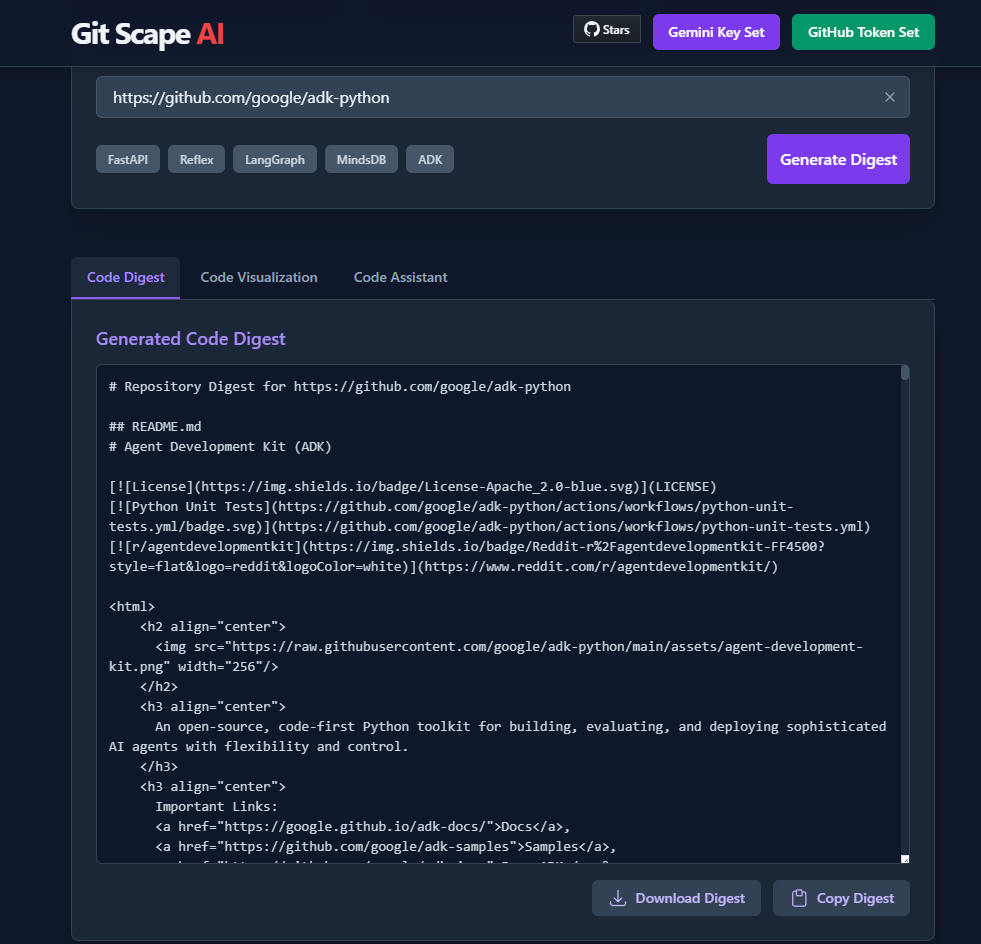Image resolution: width=981 pixels, height=944 pixels.
Task: Switch to the Code Visualization tab
Action: [x=258, y=277]
